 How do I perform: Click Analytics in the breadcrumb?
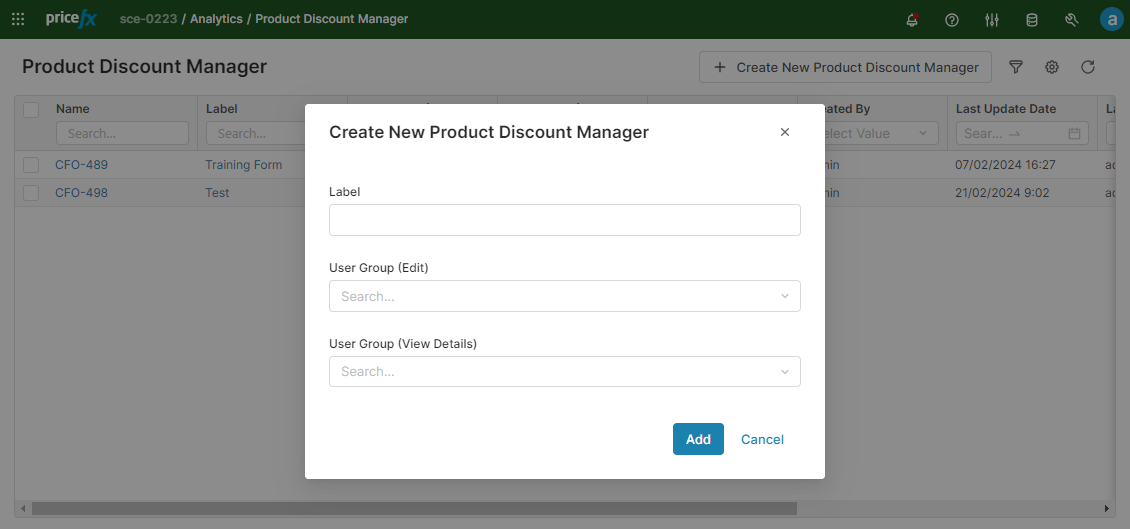pyautogui.click(x=216, y=19)
